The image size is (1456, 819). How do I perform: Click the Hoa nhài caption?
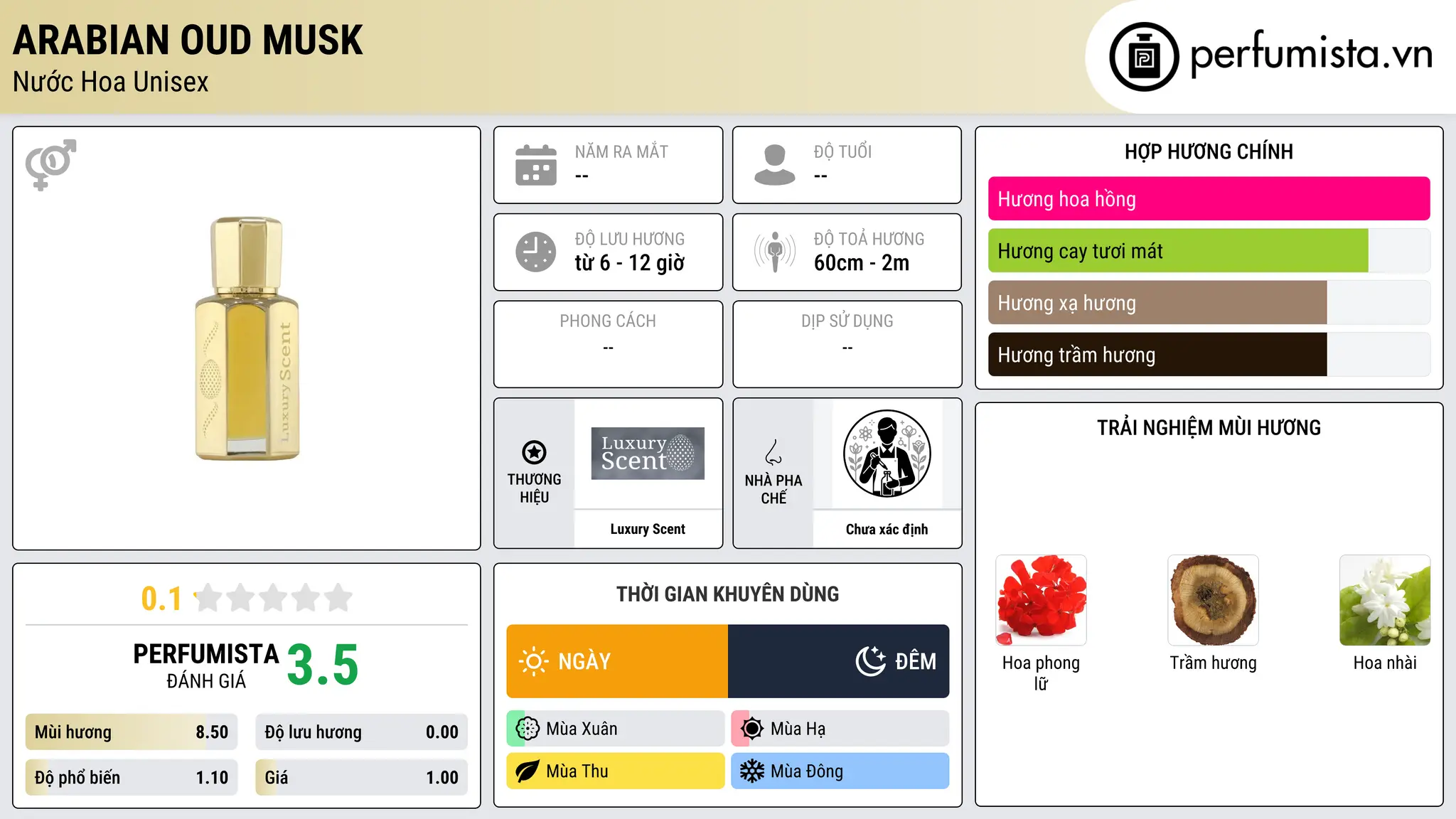pos(1385,663)
